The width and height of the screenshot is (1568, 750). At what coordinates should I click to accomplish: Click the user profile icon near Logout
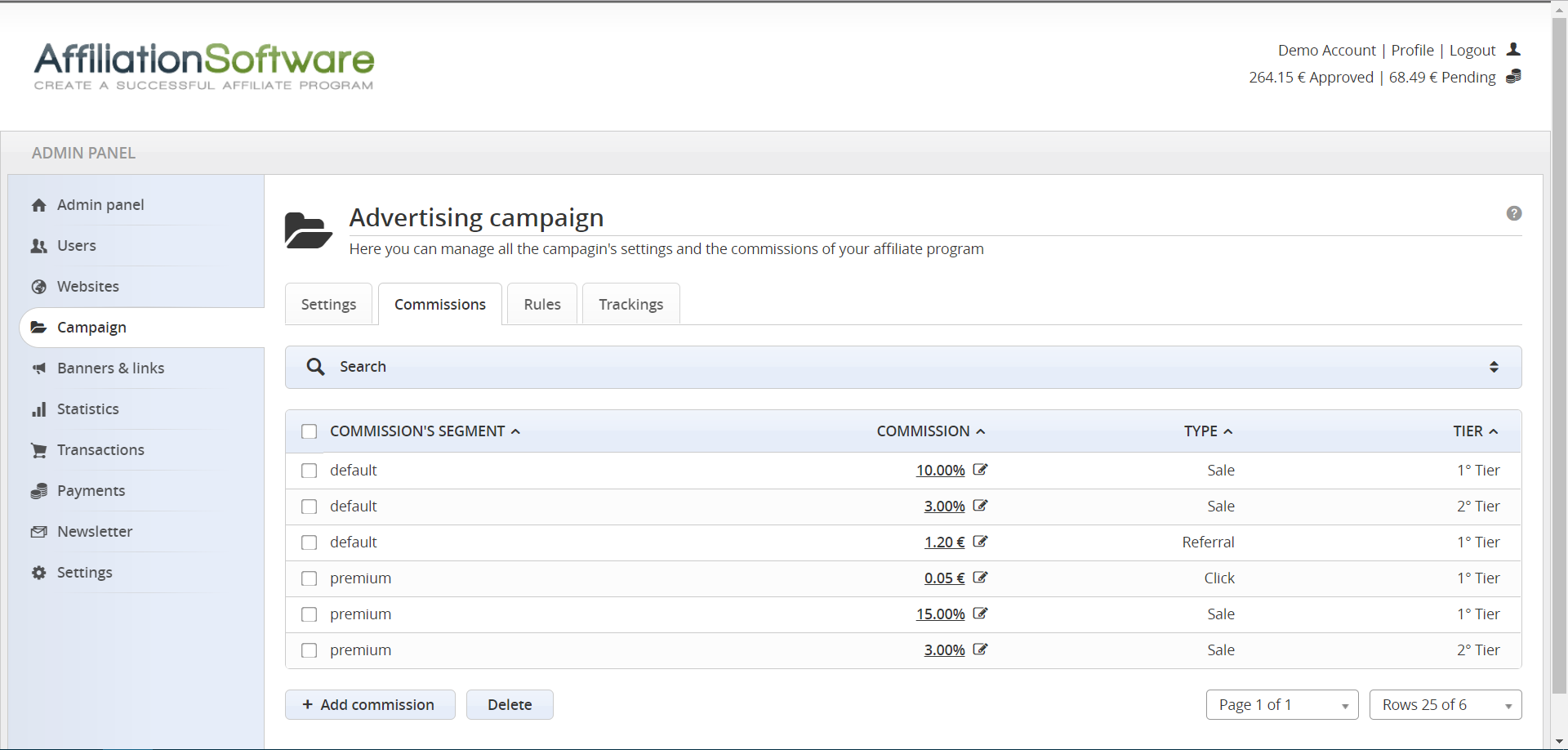point(1513,50)
